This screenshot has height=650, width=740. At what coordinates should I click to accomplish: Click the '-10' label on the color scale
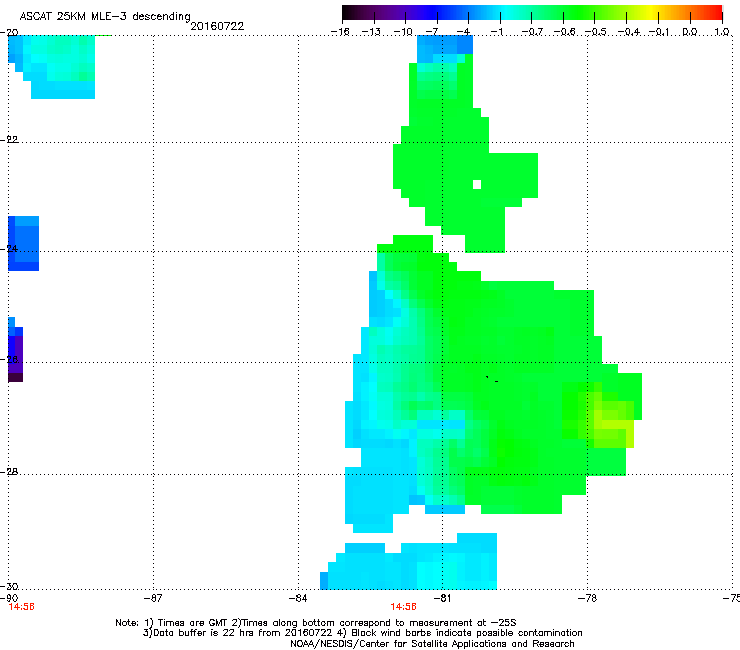tap(403, 32)
